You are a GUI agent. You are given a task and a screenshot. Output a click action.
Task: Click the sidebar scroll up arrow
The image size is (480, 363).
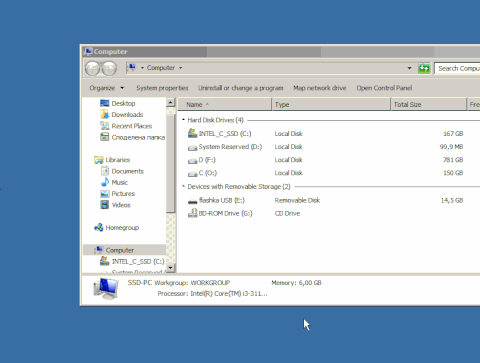[170, 102]
